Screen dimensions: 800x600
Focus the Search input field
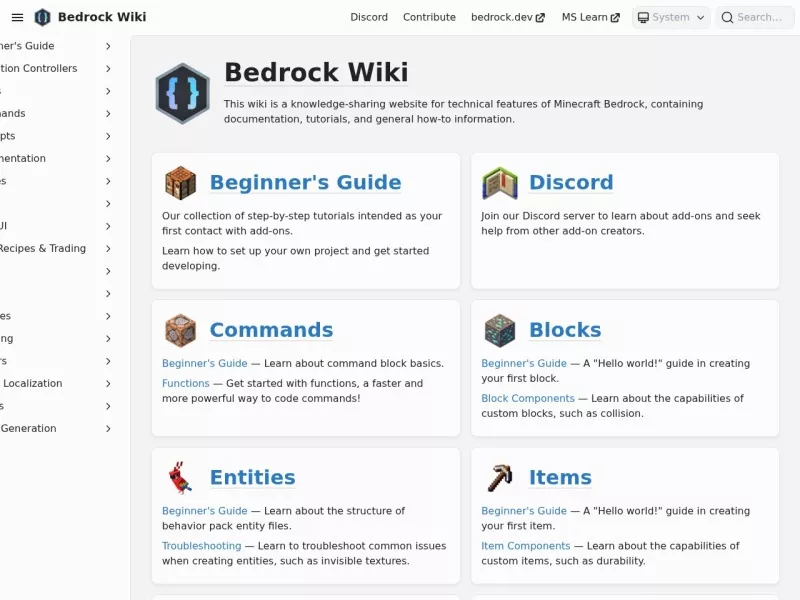click(x=755, y=18)
